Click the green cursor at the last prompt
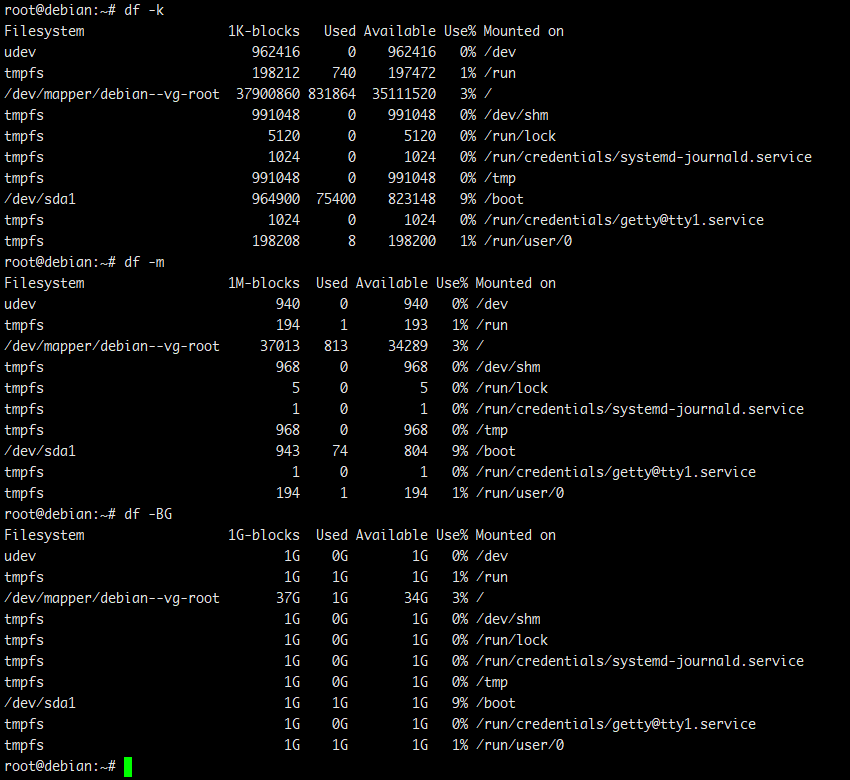The image size is (850, 780). point(128,767)
